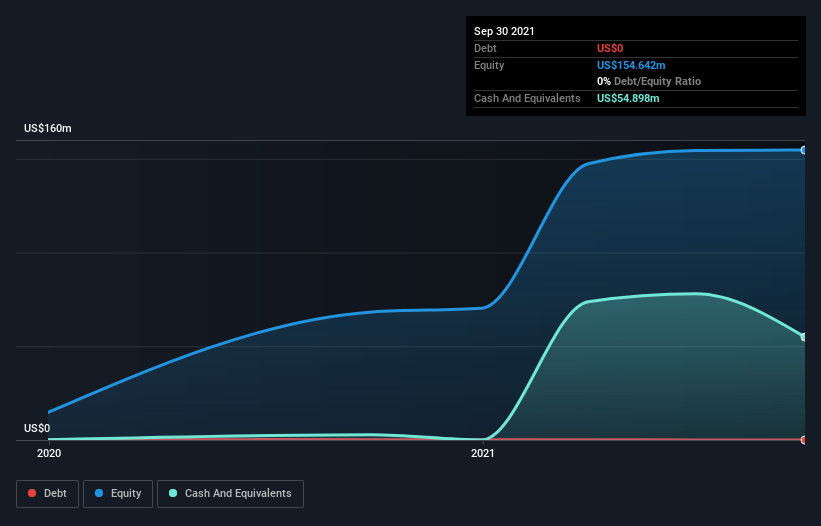This screenshot has height=526, width=821.
Task: Click the teal Cash endpoint marker
Action: tap(804, 337)
